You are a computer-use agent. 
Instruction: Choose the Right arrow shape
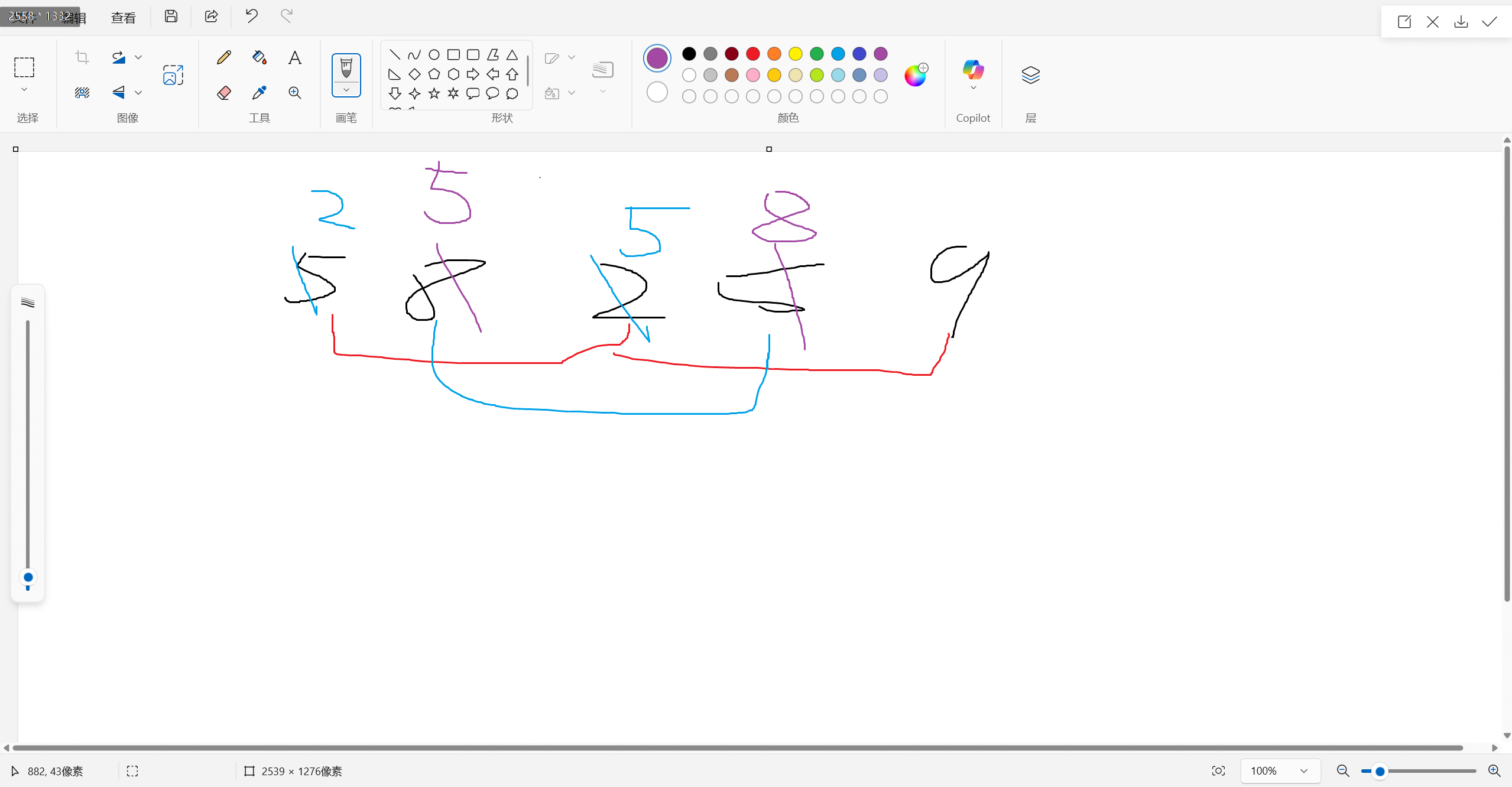click(x=473, y=74)
